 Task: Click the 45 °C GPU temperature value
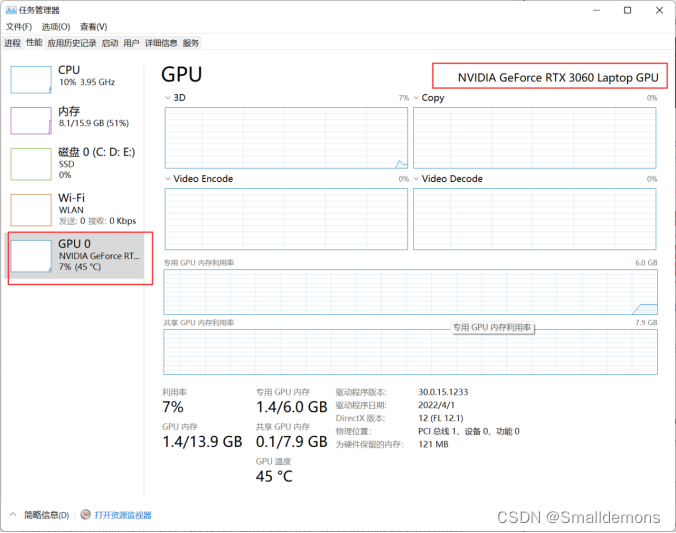tap(274, 477)
